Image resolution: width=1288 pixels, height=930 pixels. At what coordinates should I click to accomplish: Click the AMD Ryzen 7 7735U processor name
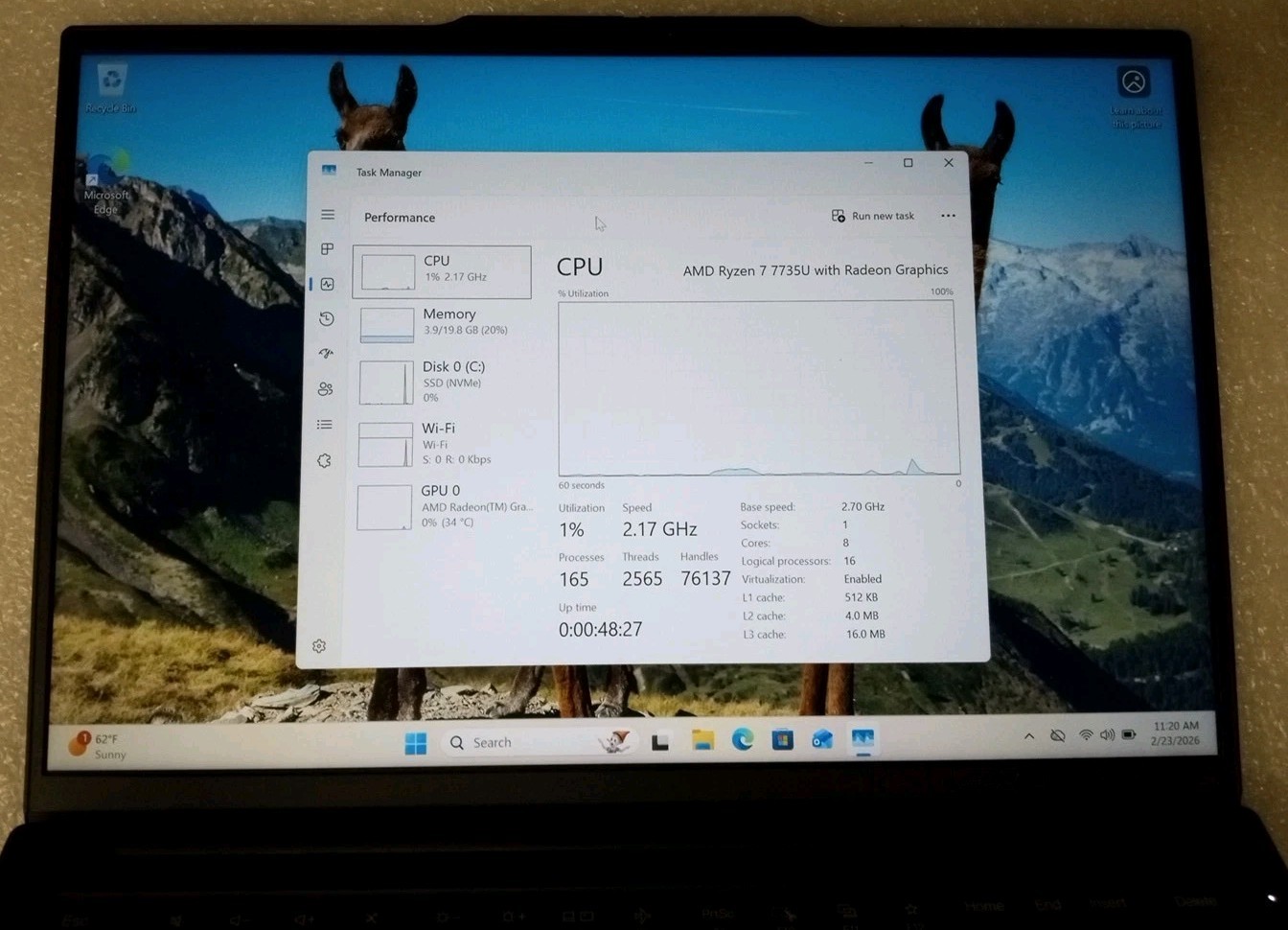pos(816,270)
